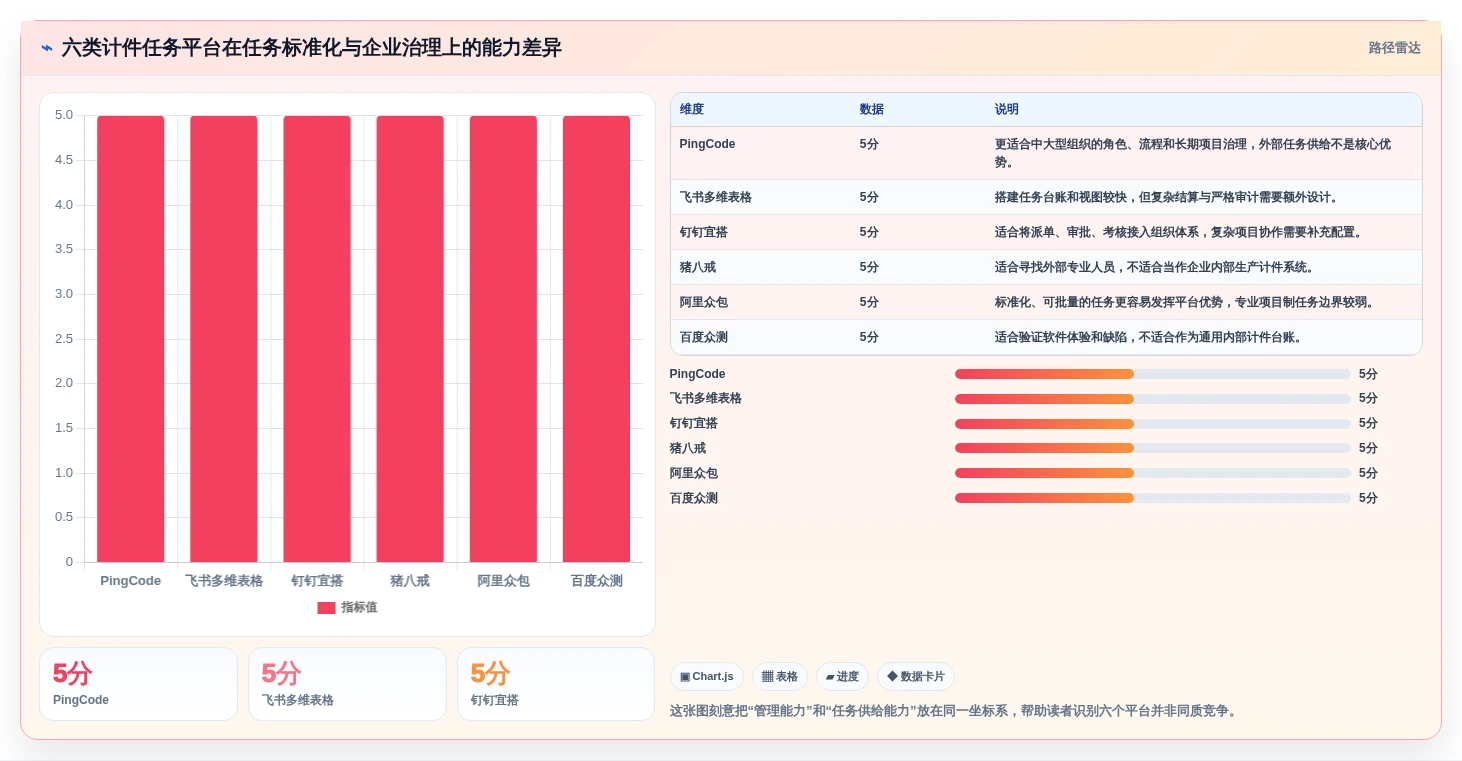
Task: Click the 阿里众包 bar in the chart
Action: (x=503, y=339)
